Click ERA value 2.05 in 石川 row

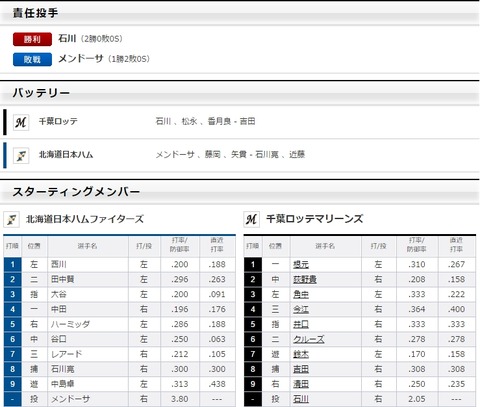tap(417, 399)
